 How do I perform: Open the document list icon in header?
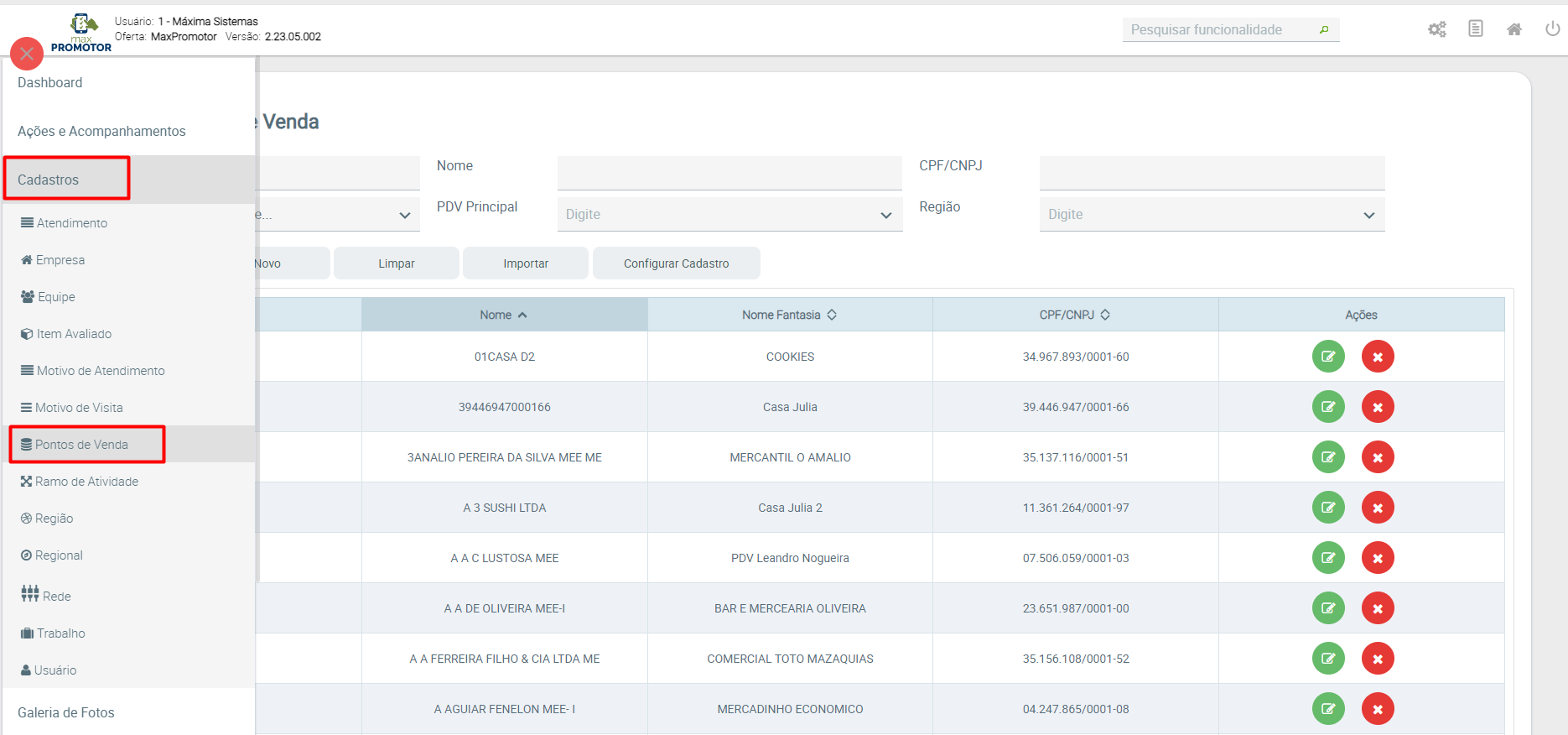point(1475,29)
